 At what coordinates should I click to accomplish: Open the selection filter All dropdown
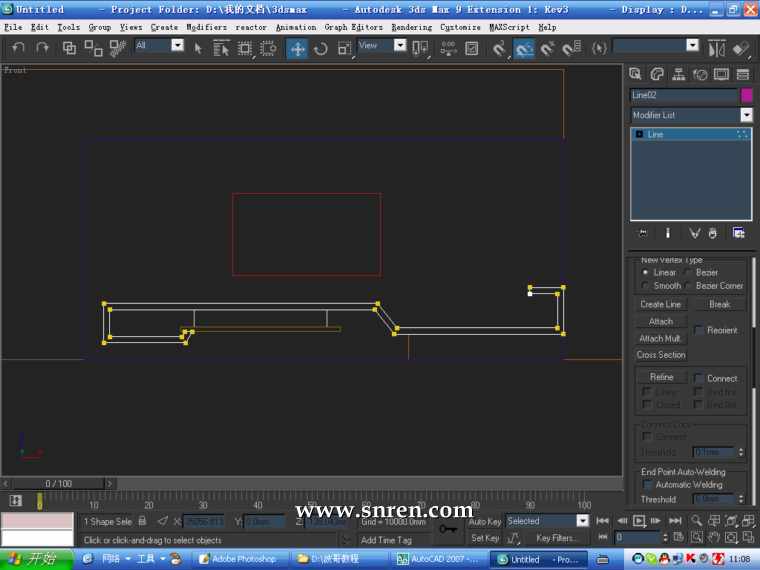[178, 46]
